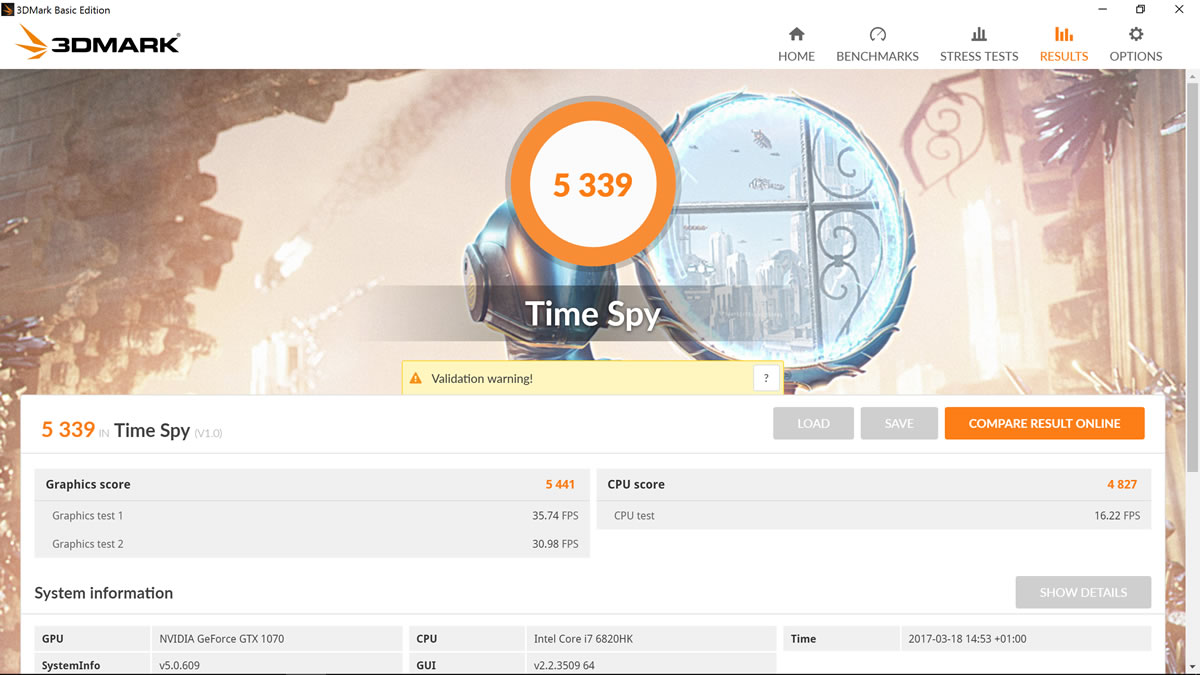Click Graphics test 1 row label
Screen dimensions: 1200x675
click(x=88, y=516)
